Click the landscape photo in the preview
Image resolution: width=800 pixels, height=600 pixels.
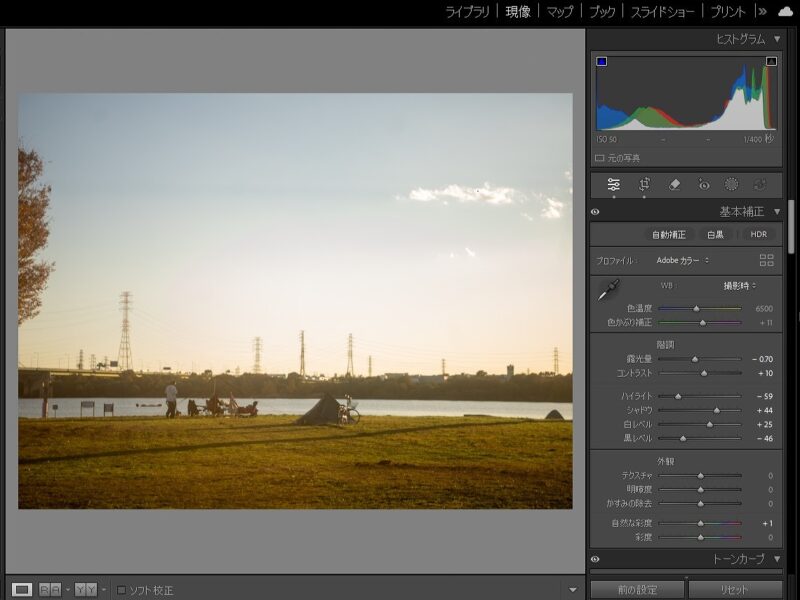(x=295, y=300)
